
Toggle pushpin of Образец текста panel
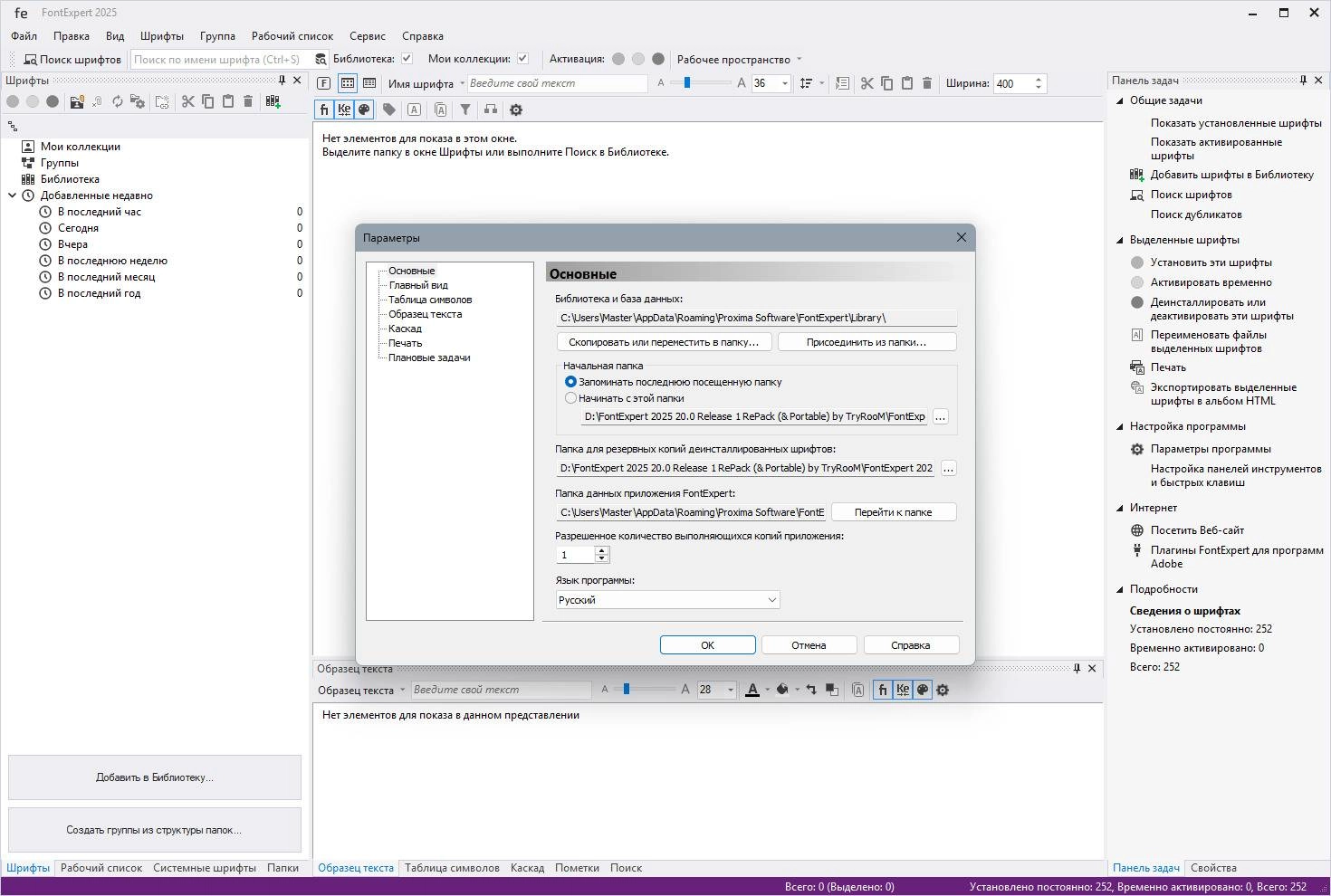[x=1077, y=669]
